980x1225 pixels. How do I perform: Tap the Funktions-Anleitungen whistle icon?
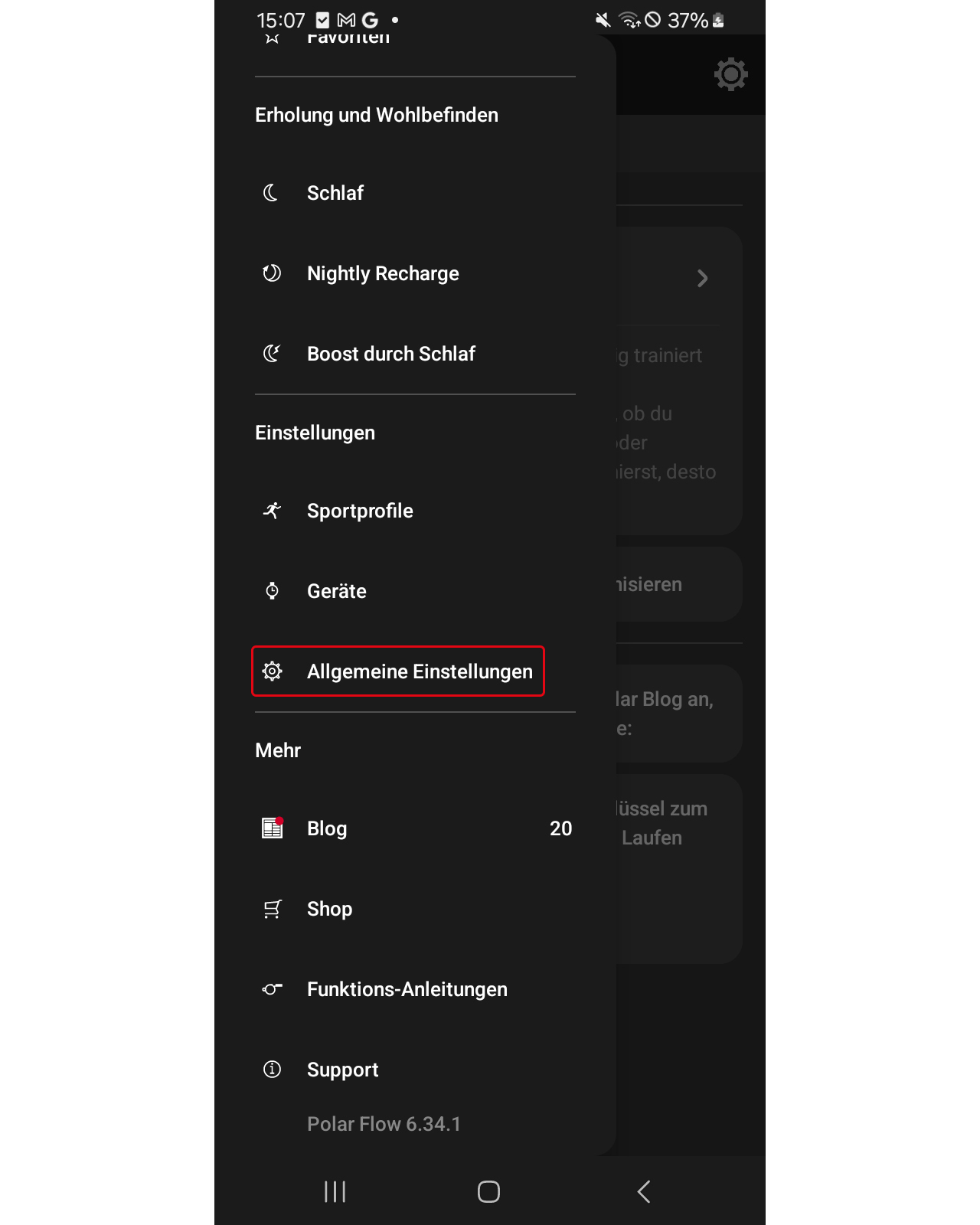[x=272, y=989]
